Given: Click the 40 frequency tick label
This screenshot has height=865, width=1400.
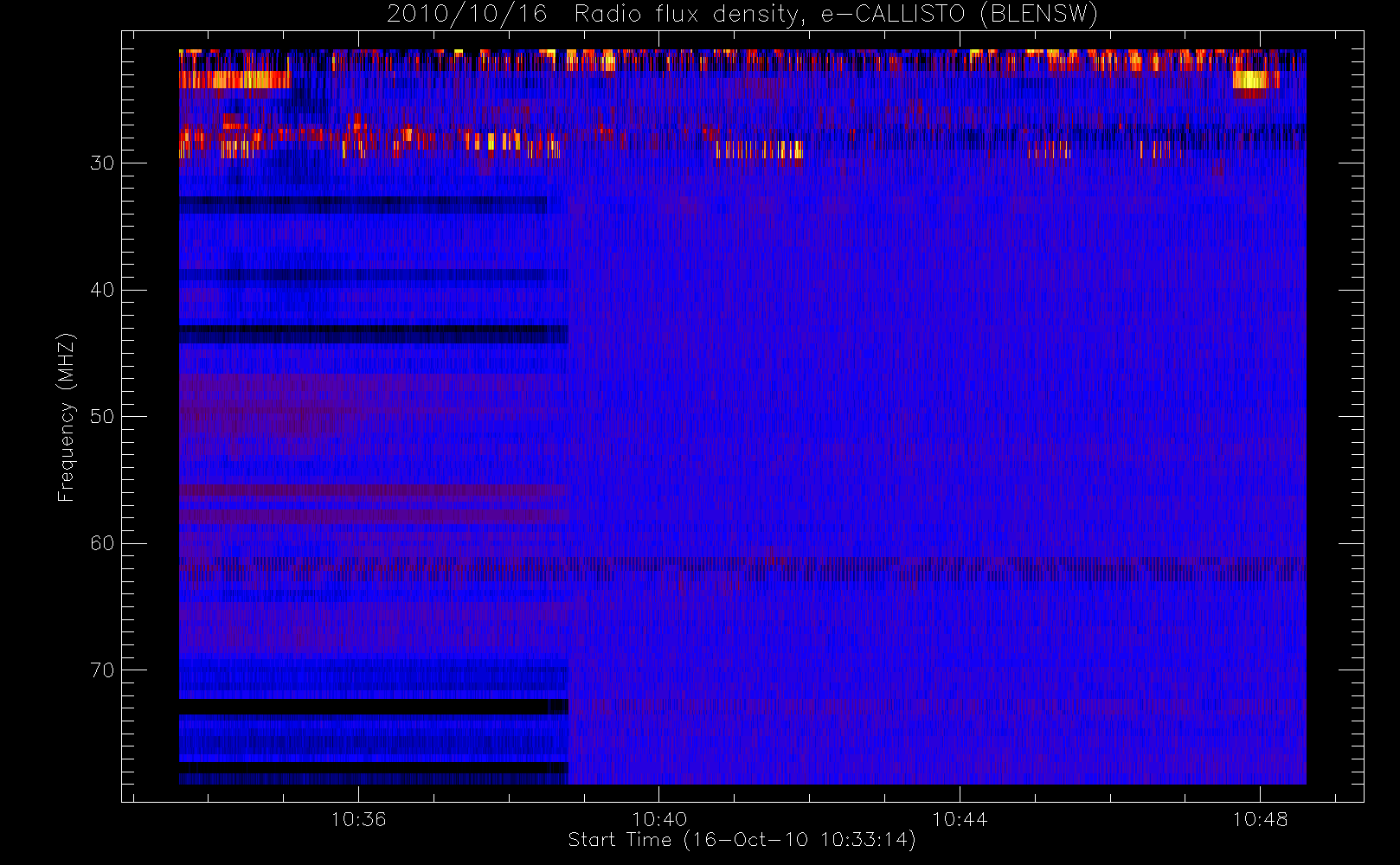Looking at the screenshot, I should [102, 290].
